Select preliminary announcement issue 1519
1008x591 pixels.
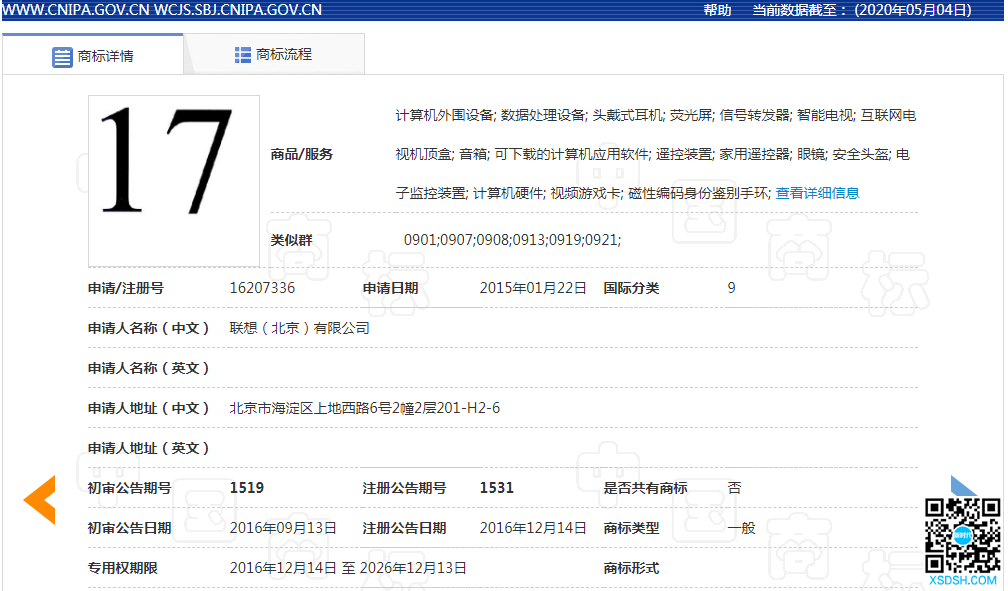tap(247, 487)
